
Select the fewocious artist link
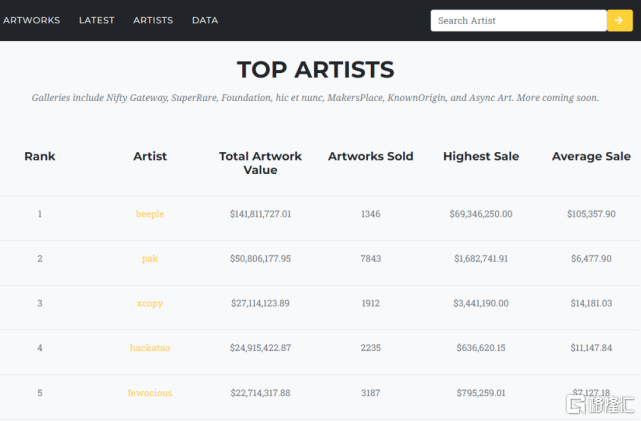(150, 393)
